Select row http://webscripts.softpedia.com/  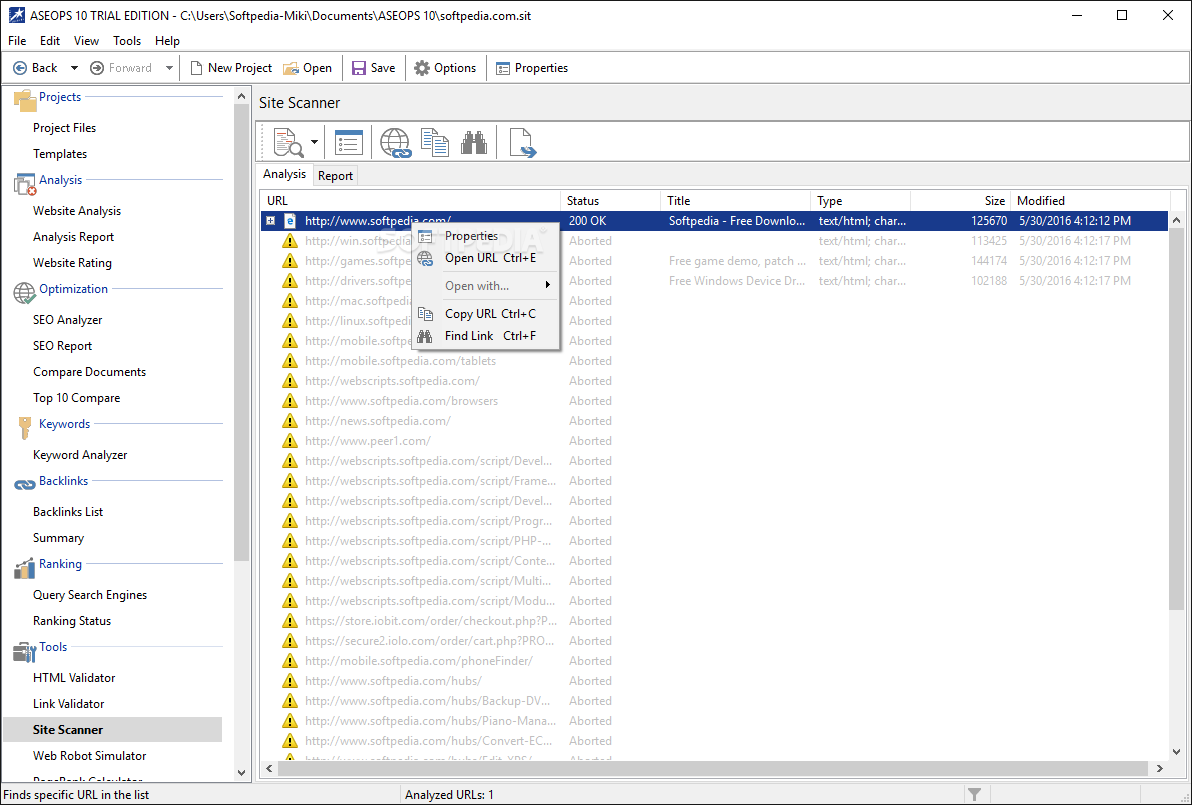[715, 381]
